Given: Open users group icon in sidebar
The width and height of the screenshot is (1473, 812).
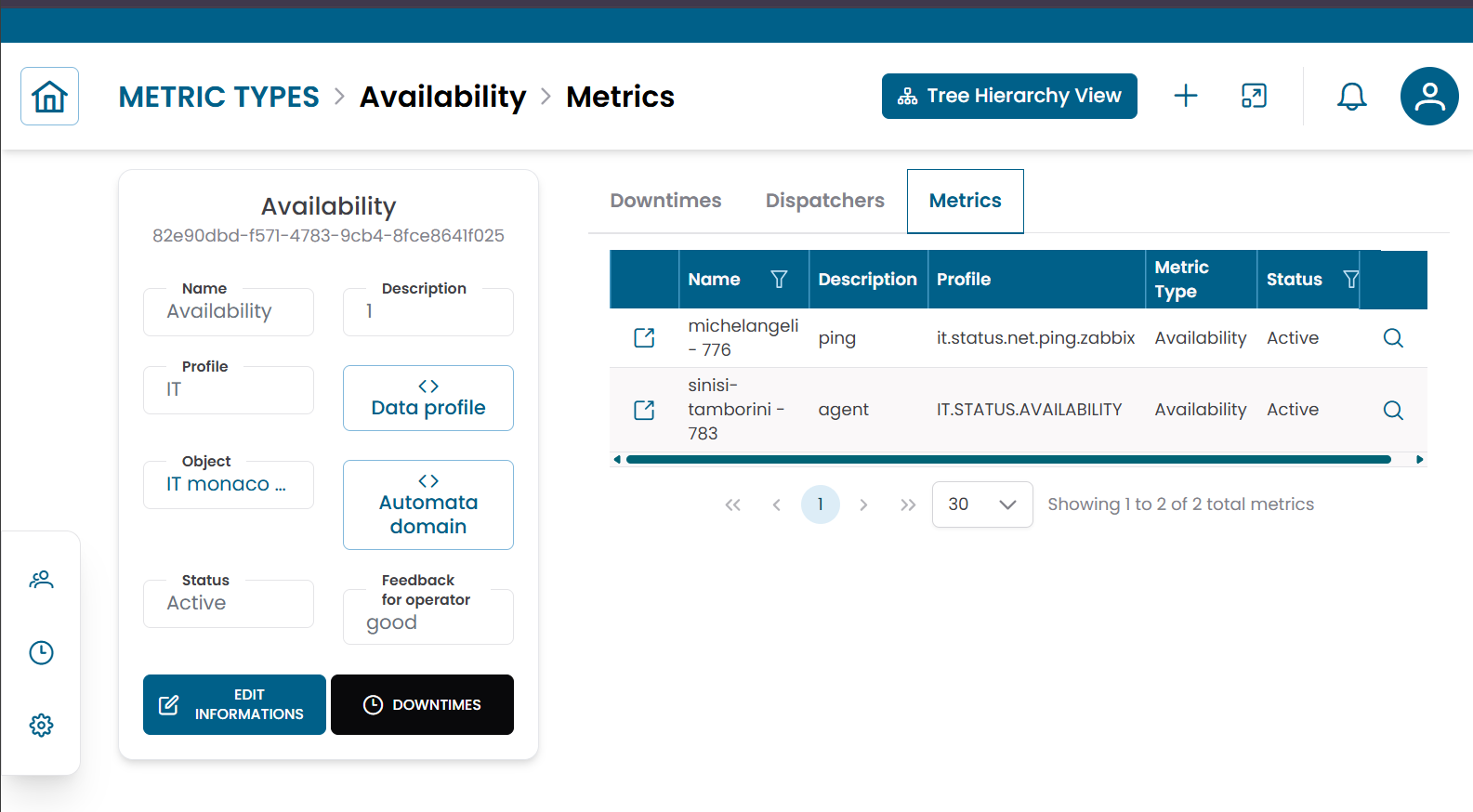Looking at the screenshot, I should (x=41, y=580).
